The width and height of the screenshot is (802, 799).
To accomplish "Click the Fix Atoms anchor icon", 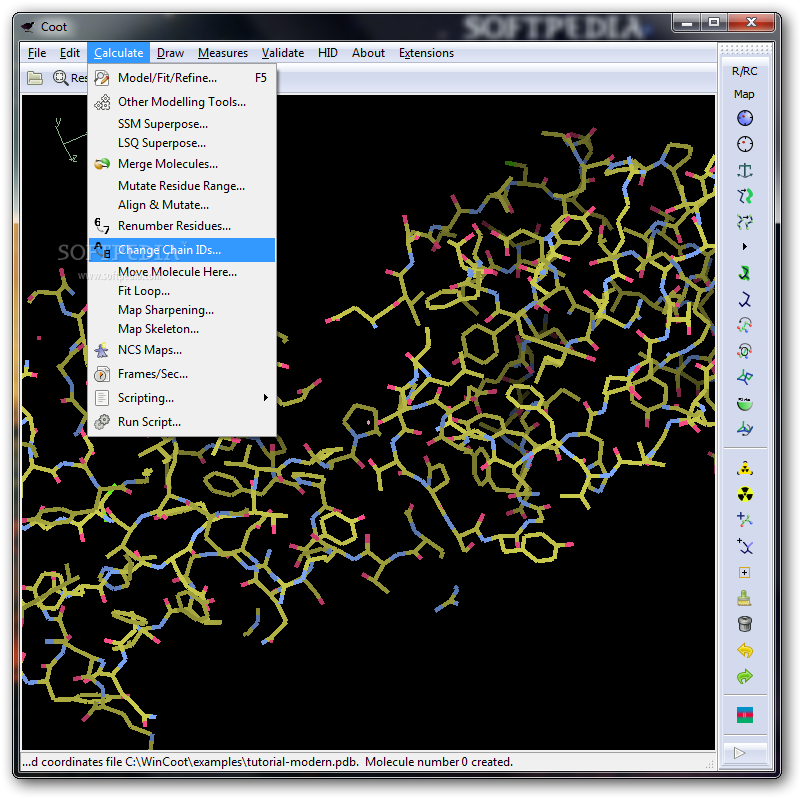I will pyautogui.click(x=745, y=170).
